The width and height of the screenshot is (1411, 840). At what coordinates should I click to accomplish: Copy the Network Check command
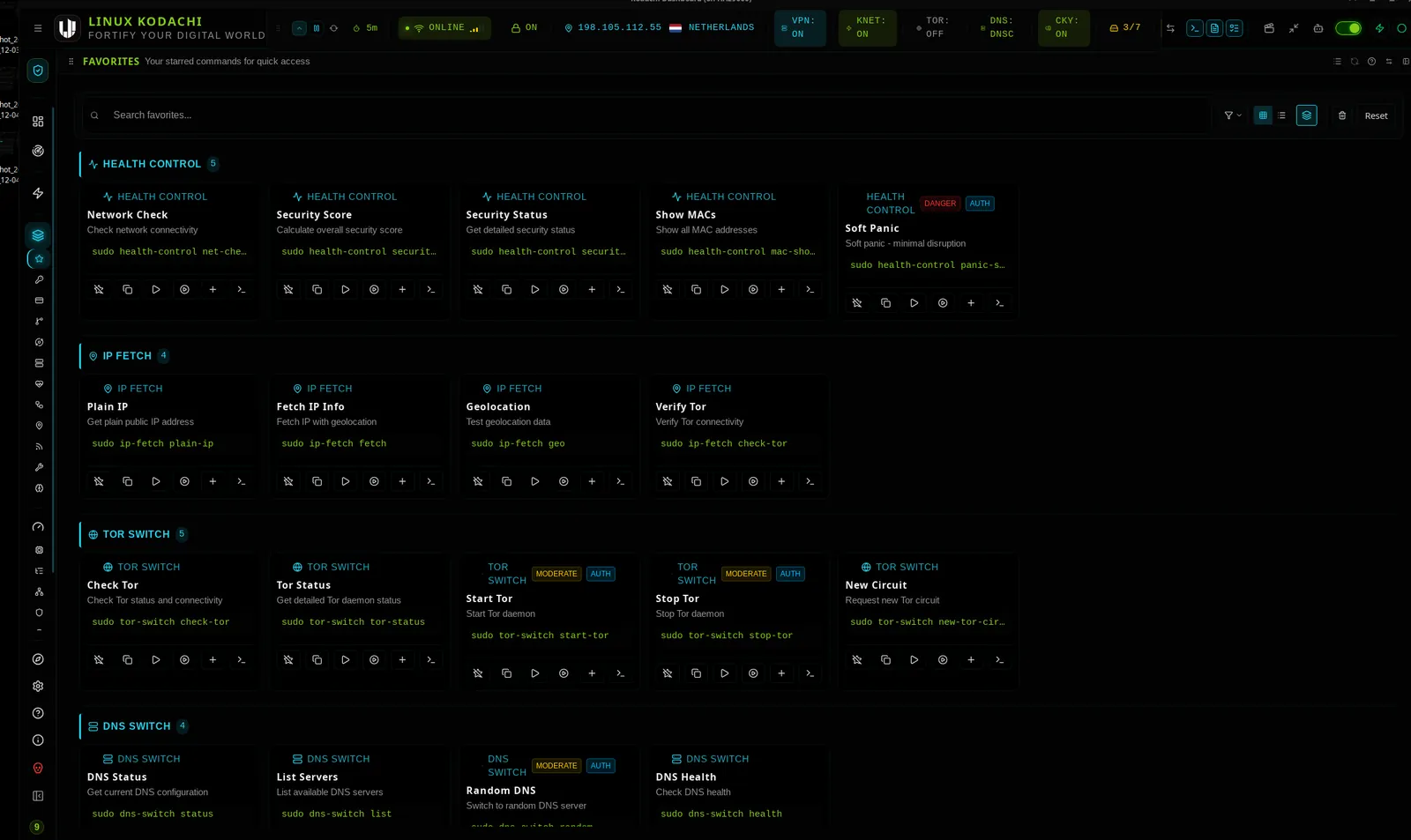pos(128,290)
